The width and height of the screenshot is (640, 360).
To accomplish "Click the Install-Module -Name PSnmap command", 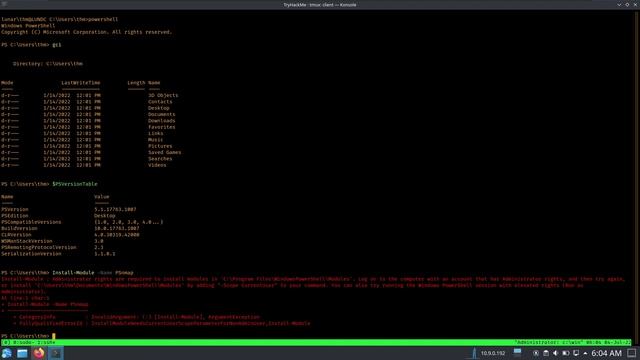I will click(93, 273).
